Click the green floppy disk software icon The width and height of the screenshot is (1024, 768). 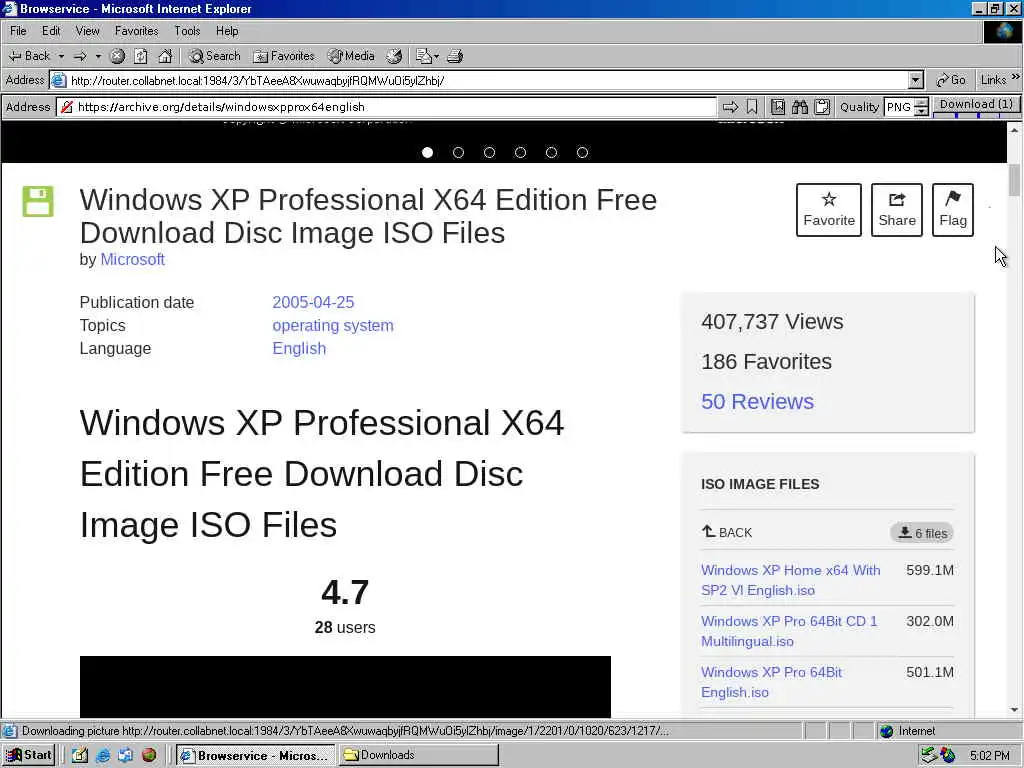[x=38, y=201]
